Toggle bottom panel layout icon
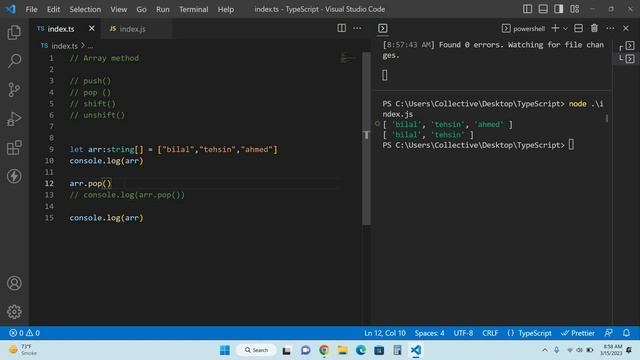The image size is (640, 360). click(543, 9)
